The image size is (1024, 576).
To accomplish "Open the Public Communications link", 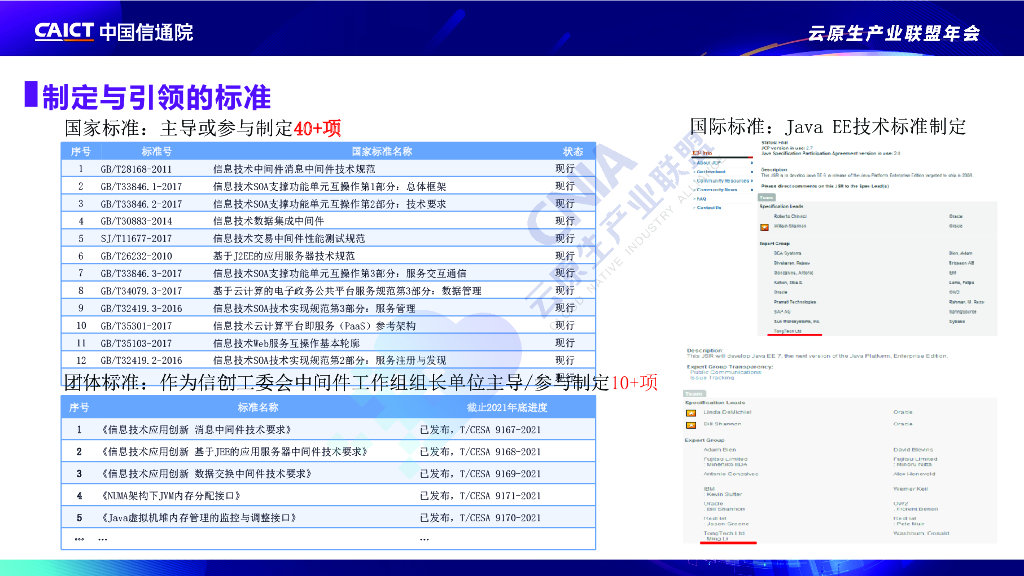I will coord(726,372).
